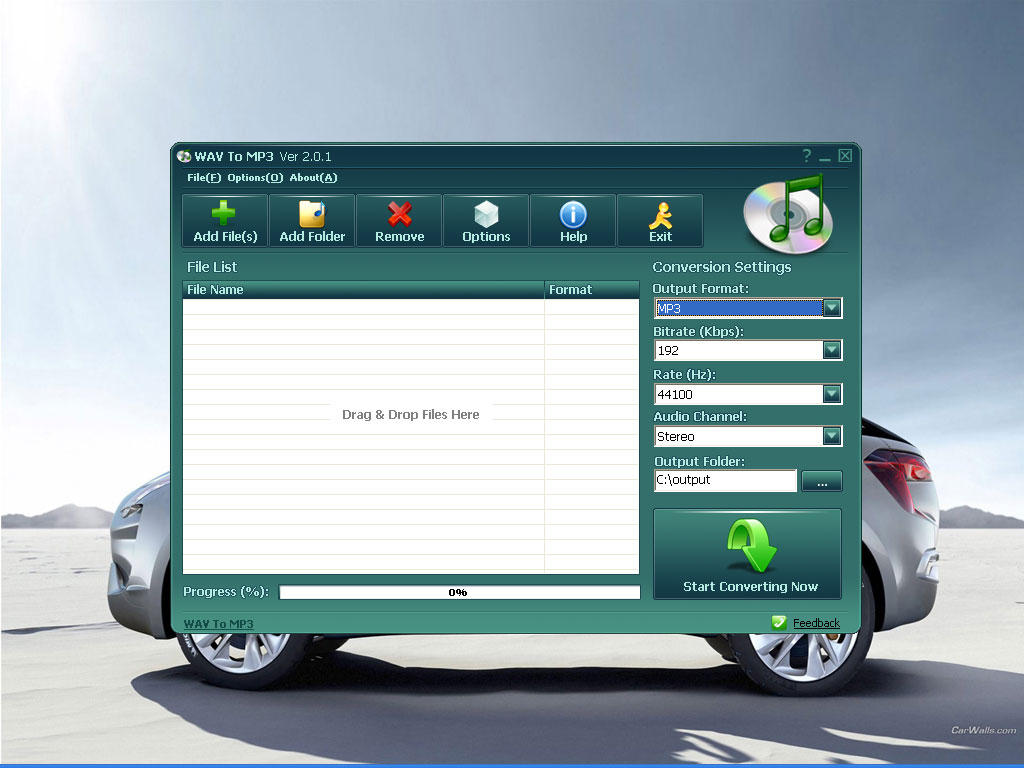Click the Progress (%): label
Image resolution: width=1024 pixels, height=768 pixels.
click(x=226, y=592)
